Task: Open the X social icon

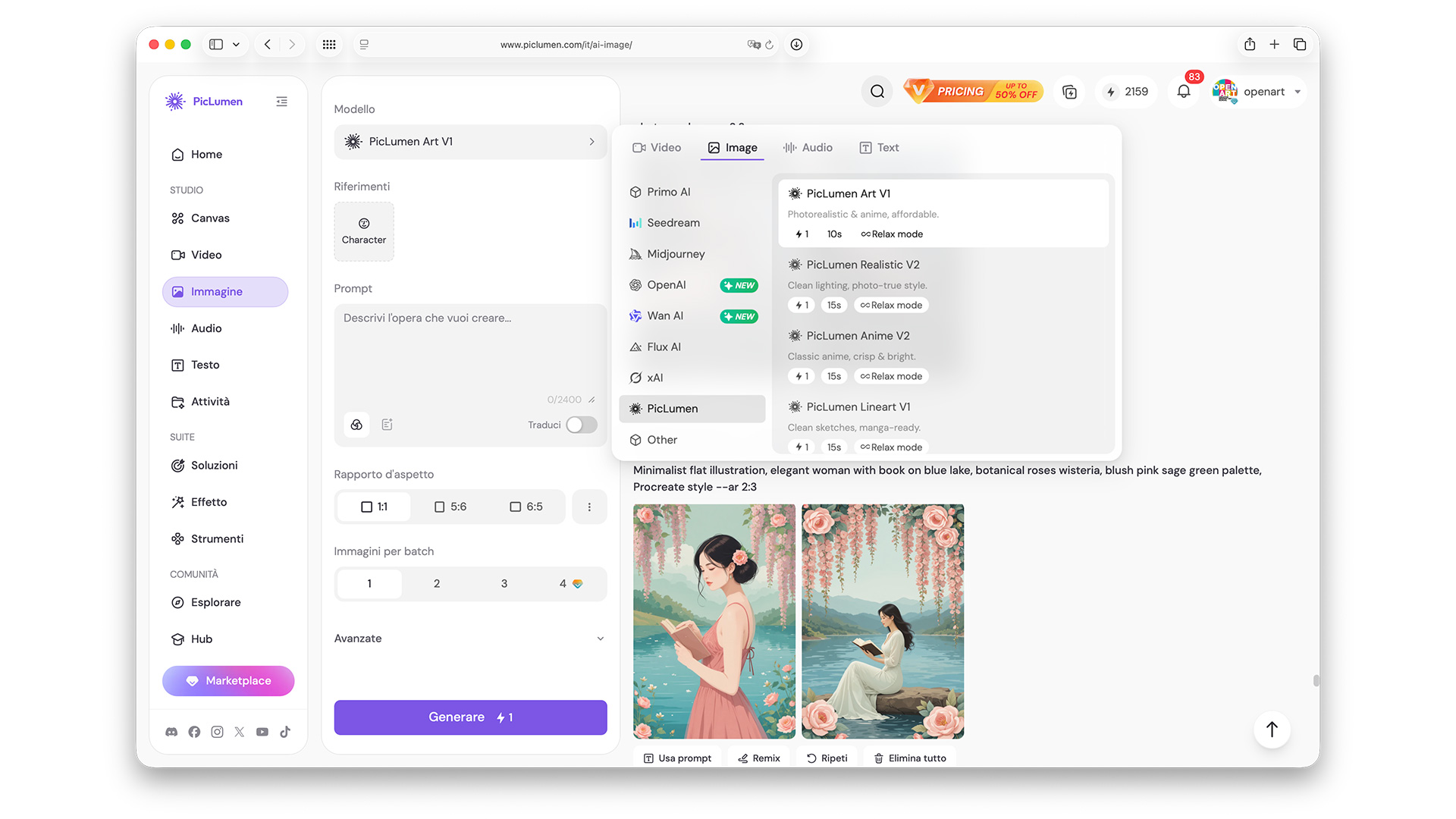Action: click(240, 732)
